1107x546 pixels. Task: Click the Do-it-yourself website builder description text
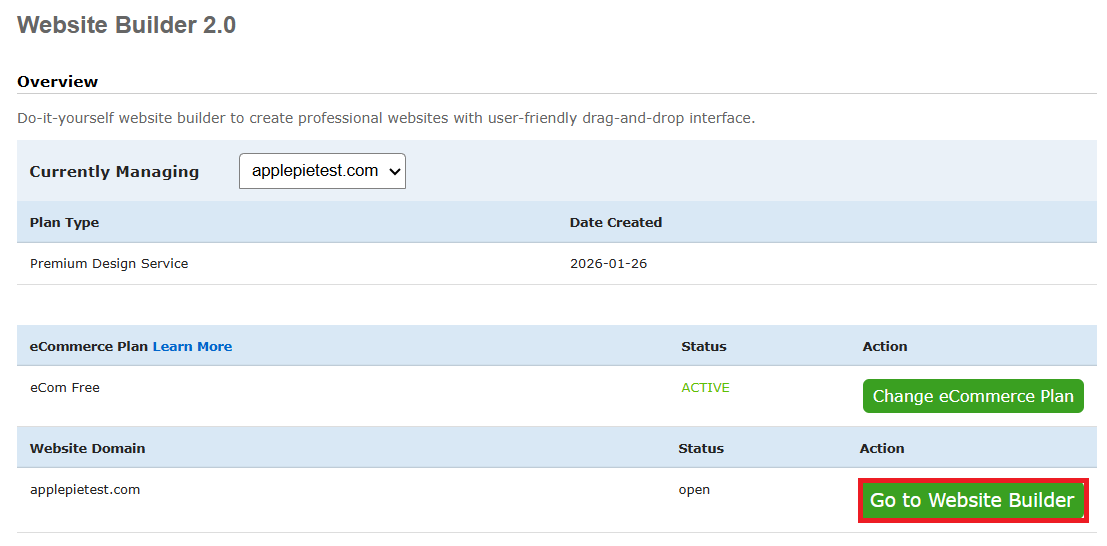(x=386, y=118)
